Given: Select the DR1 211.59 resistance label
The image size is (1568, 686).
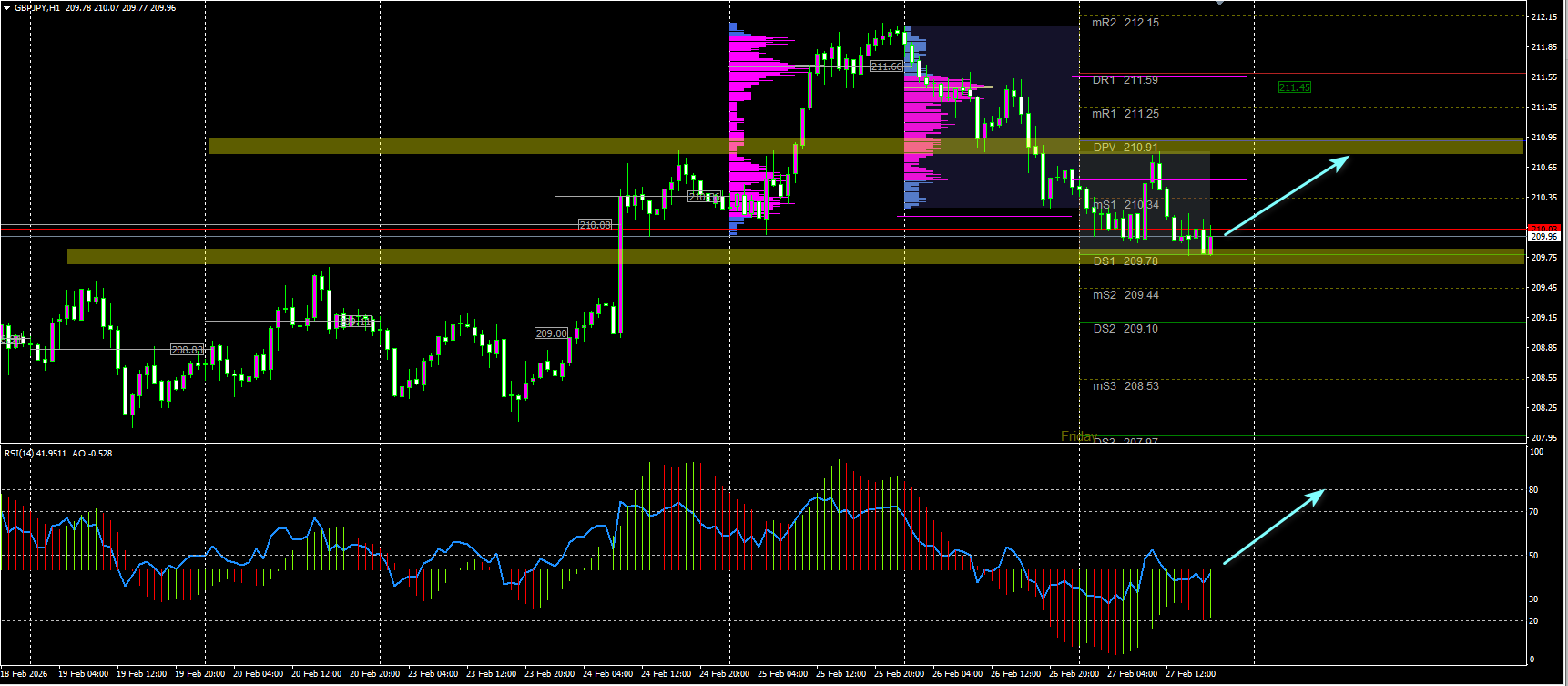Looking at the screenshot, I should [x=1125, y=80].
